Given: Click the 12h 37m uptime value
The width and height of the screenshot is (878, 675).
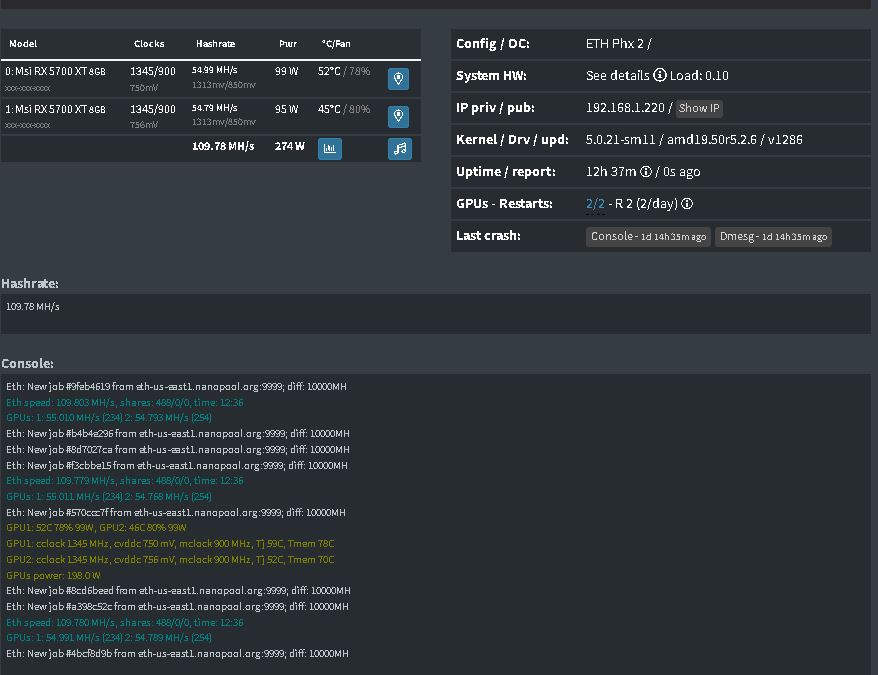Looking at the screenshot, I should coord(611,171).
